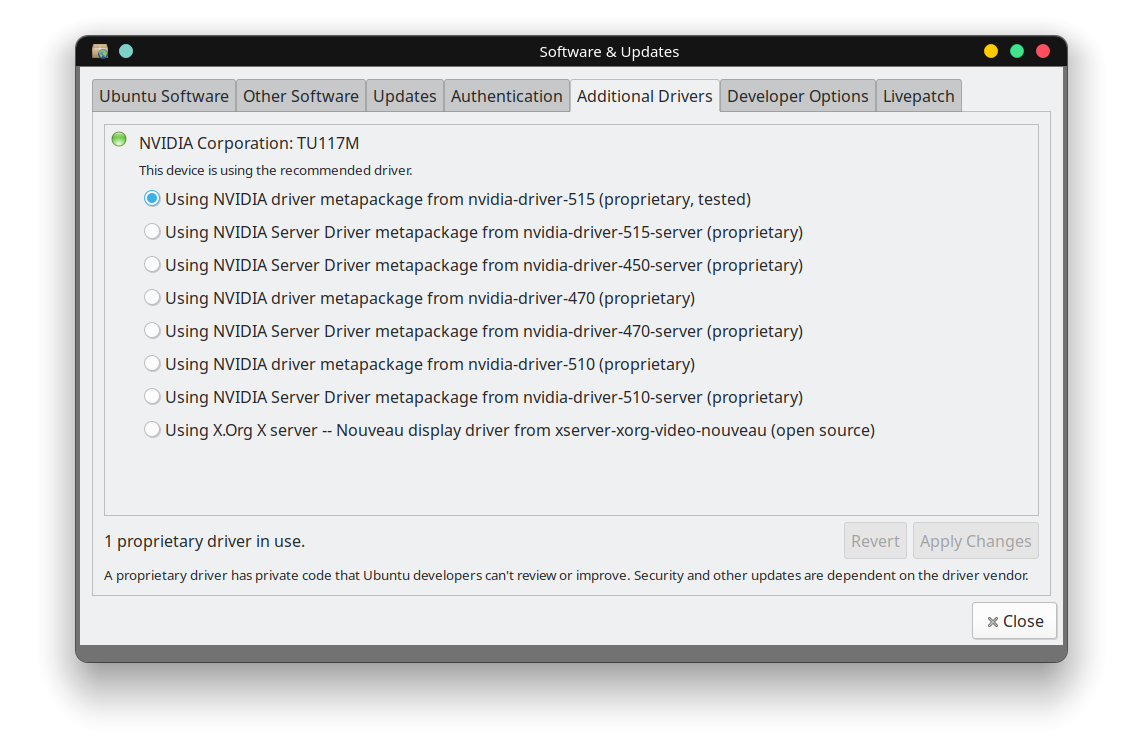Choose the nvidia-driver-515-server driver option

(152, 232)
